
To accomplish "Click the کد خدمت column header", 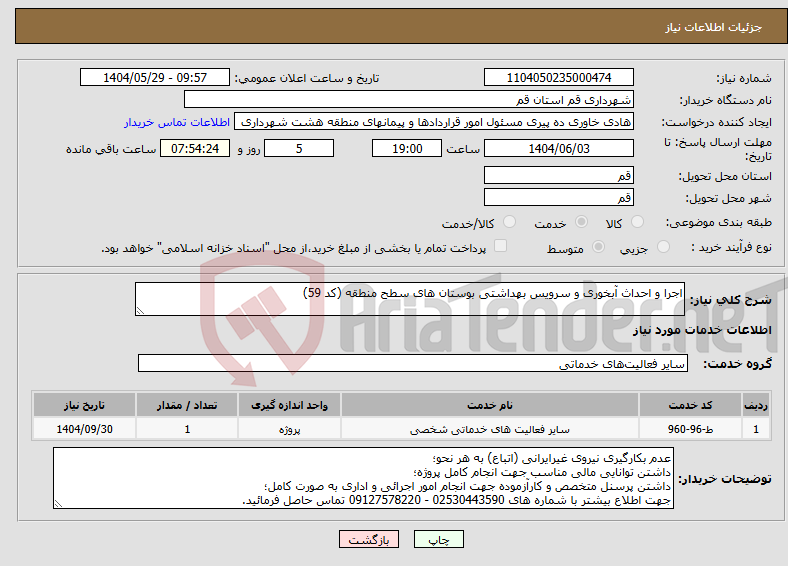I will (691, 405).
